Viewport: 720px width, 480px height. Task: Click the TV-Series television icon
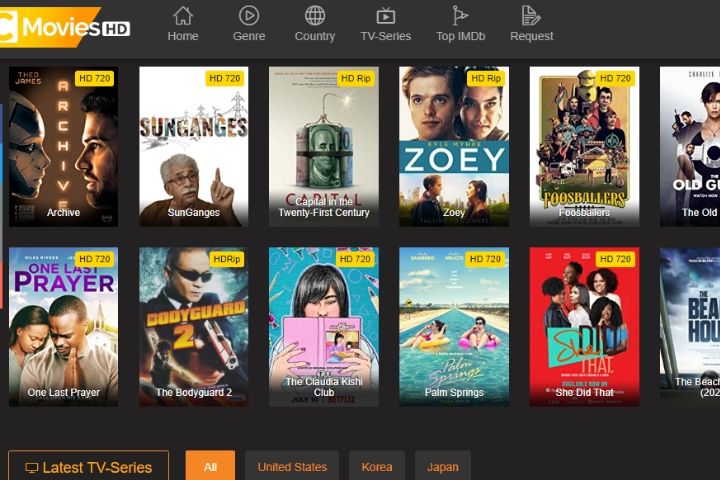click(386, 16)
